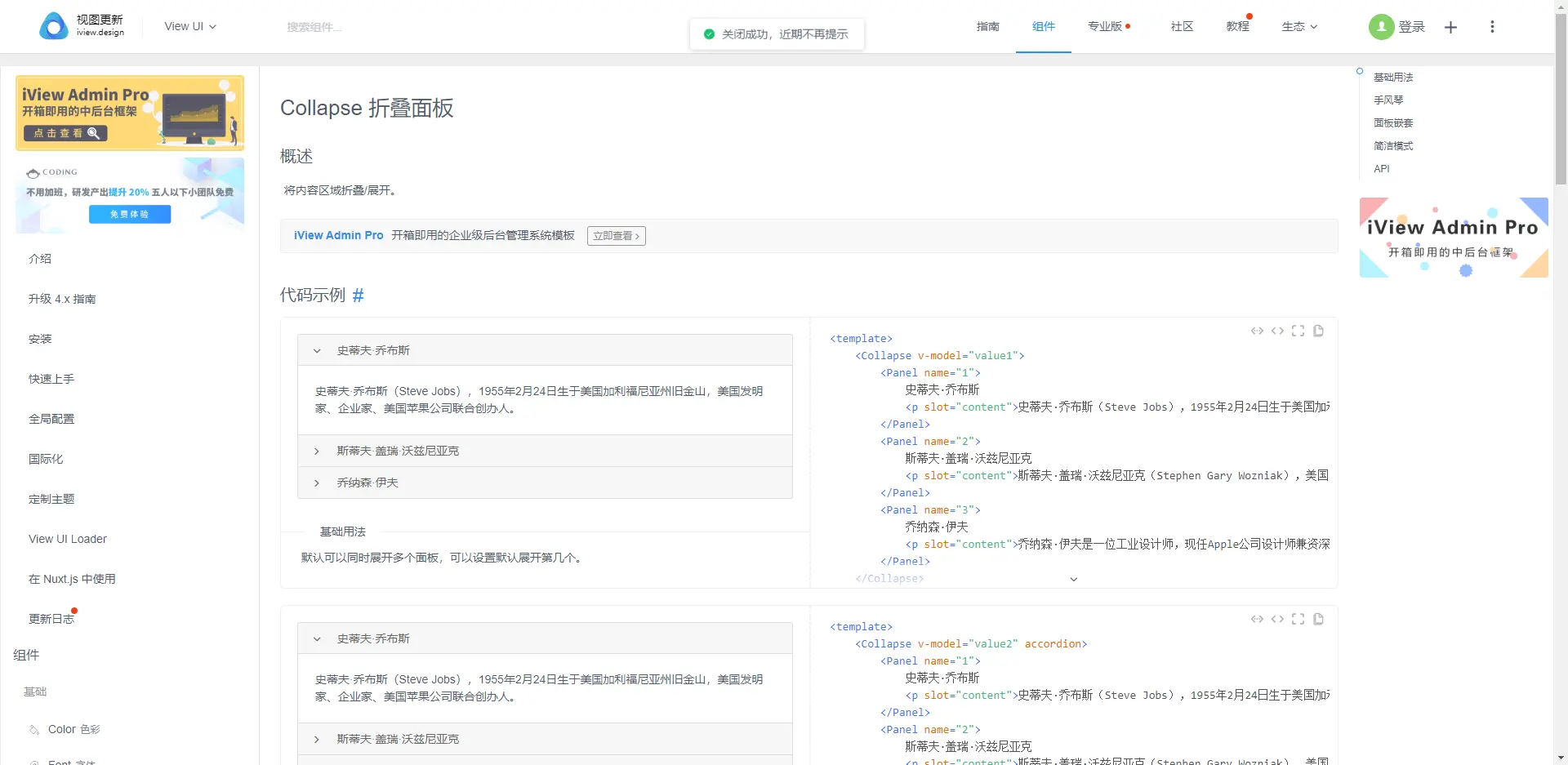Viewport: 1568px width, 765px height.
Task: Click the Collapse 折叠面板 page heading
Action: coord(367,108)
